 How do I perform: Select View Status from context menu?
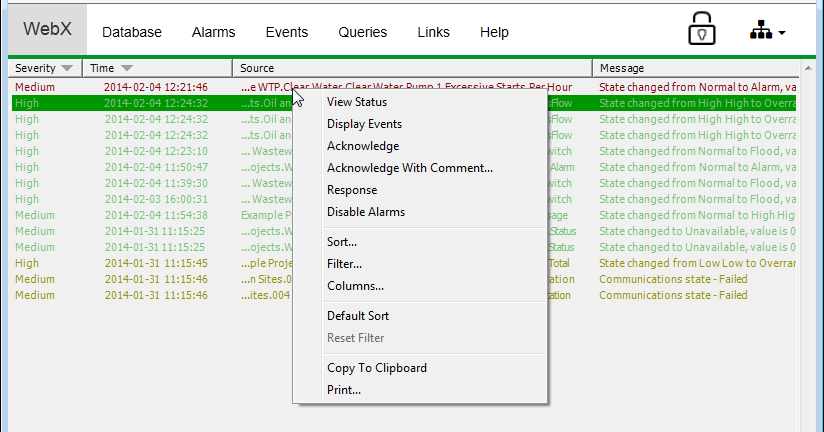click(356, 102)
